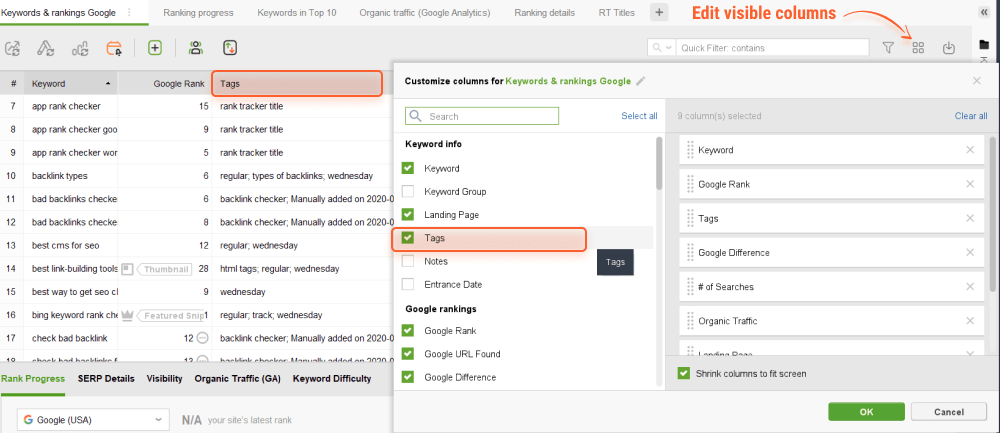The image size is (1000, 433).
Task: Collapse the sidebar with double chevron icon
Action: click(984, 12)
